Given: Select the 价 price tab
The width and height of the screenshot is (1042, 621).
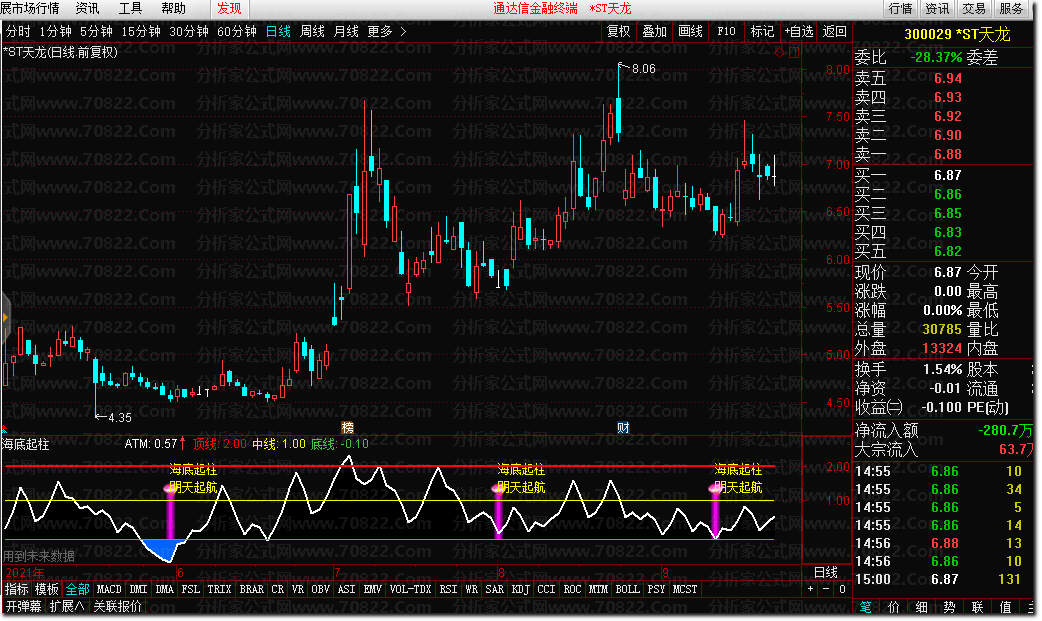Looking at the screenshot, I should (x=894, y=607).
